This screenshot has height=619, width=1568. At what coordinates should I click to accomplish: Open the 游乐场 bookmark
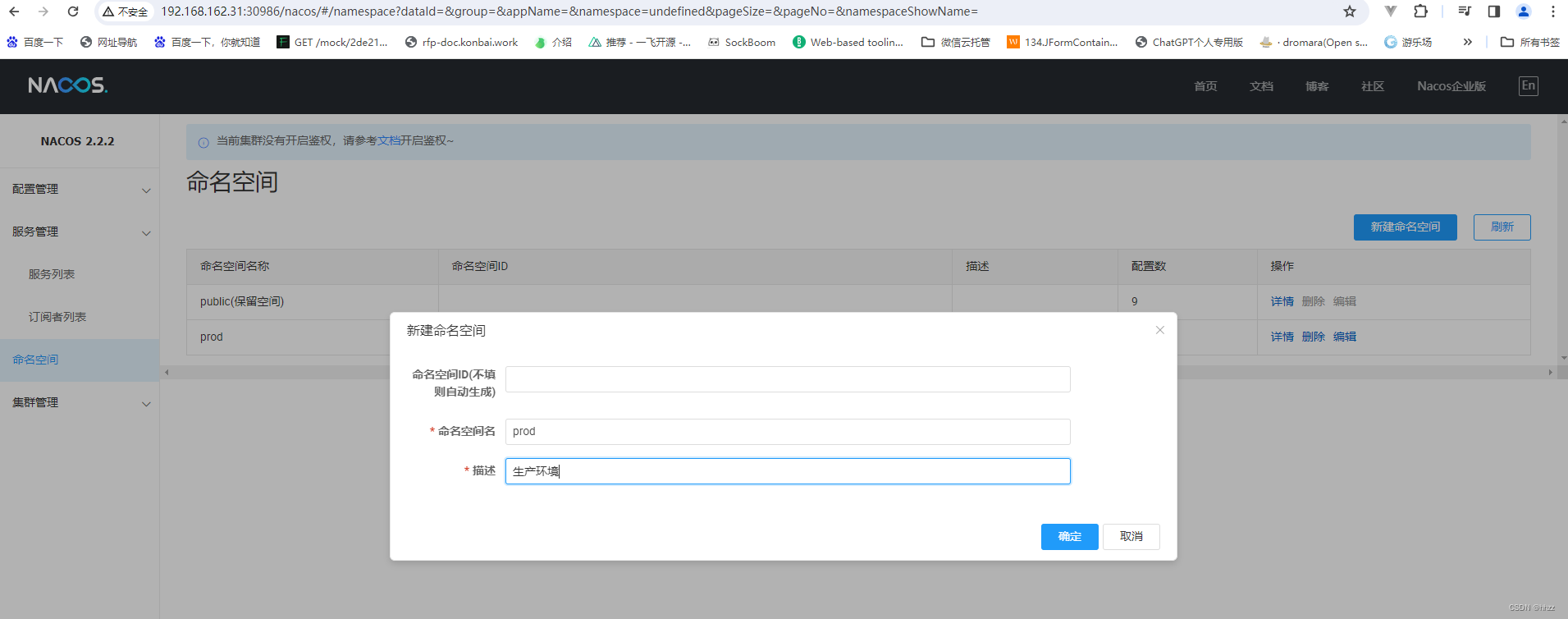point(1408,42)
